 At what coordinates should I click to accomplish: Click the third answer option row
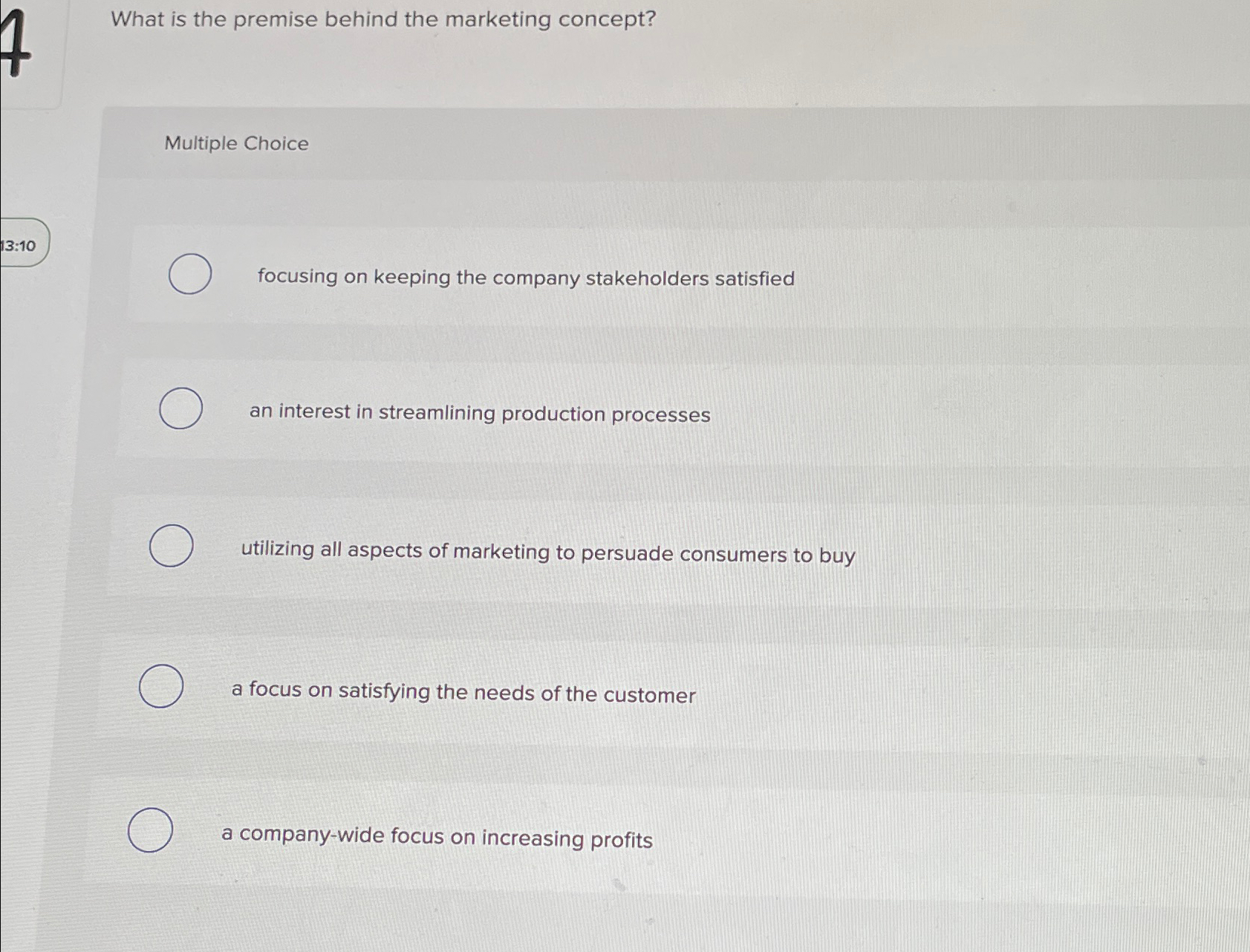click(x=594, y=550)
